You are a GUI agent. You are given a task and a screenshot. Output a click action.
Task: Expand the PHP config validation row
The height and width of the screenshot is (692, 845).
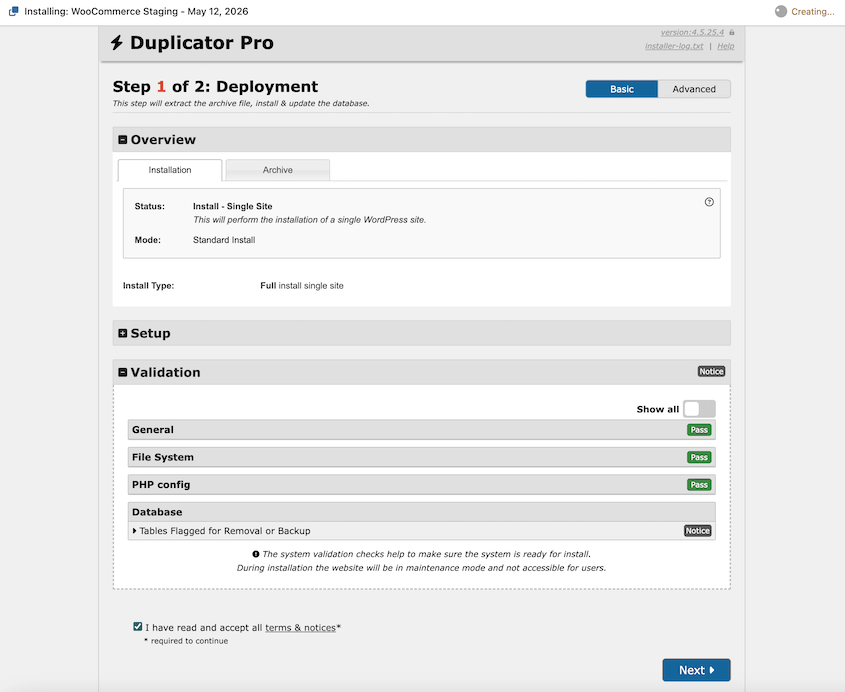[x=421, y=485]
